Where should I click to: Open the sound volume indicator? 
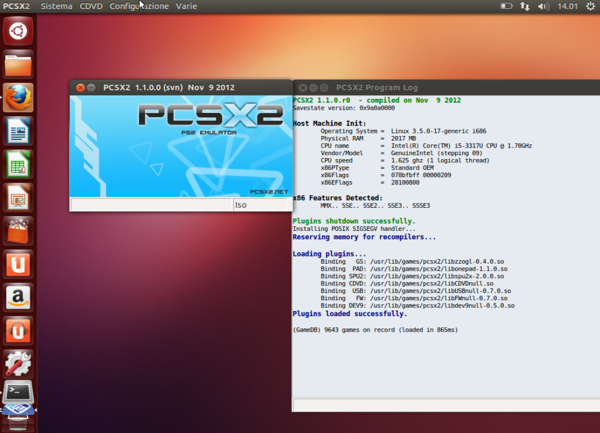tap(543, 6)
